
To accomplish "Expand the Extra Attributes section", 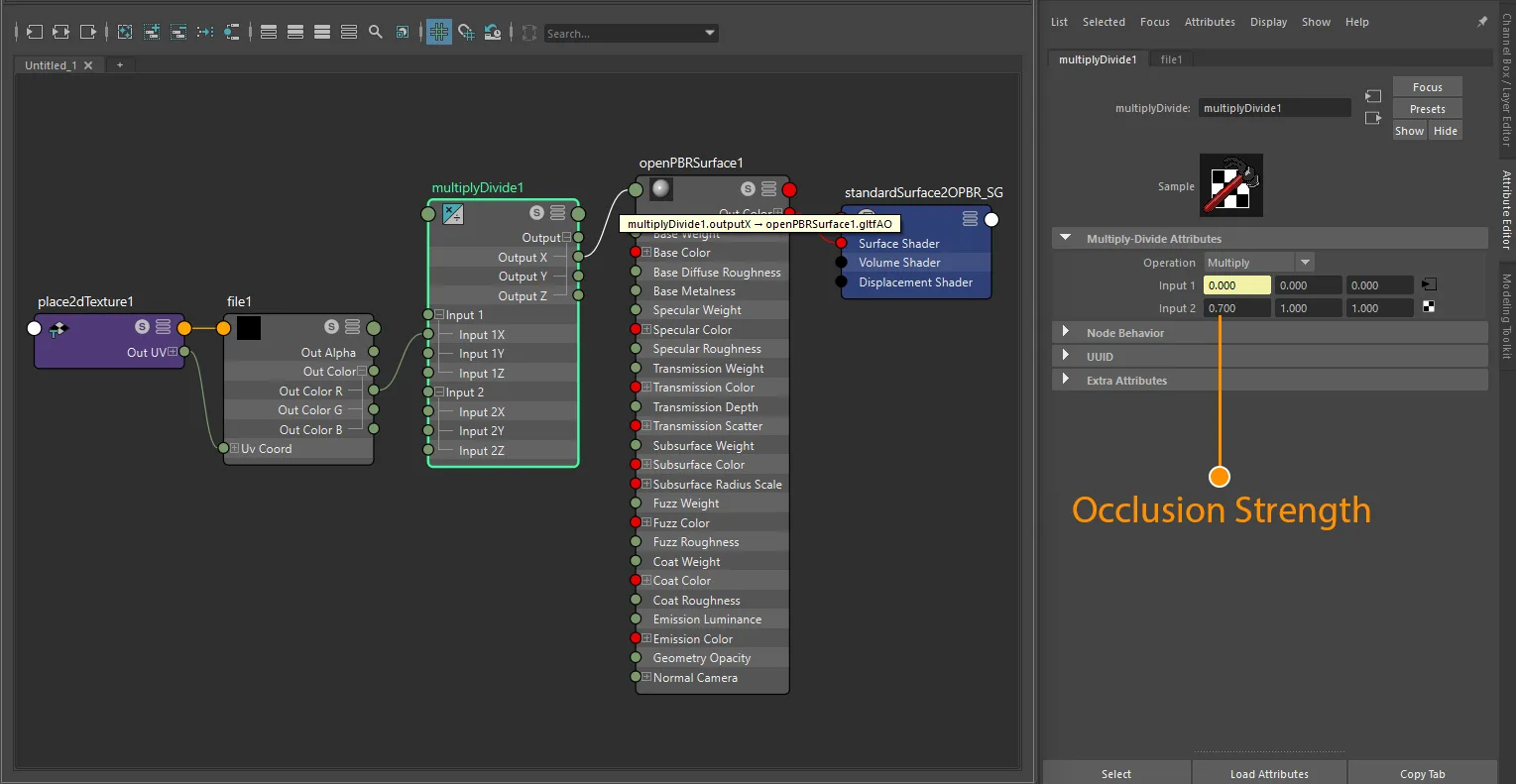I will click(1066, 380).
